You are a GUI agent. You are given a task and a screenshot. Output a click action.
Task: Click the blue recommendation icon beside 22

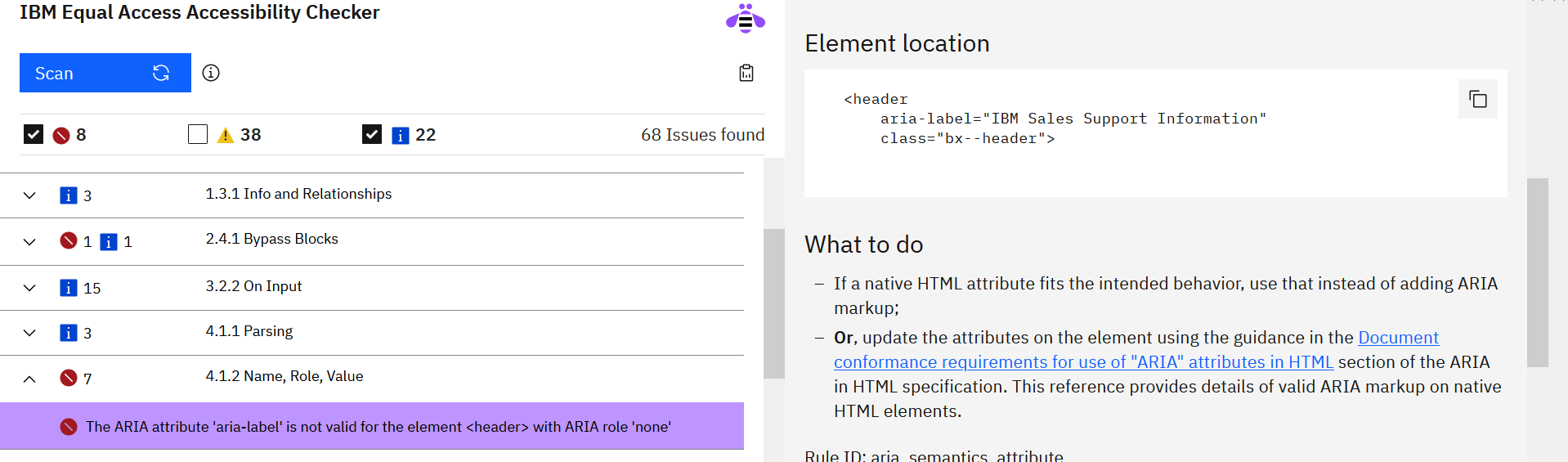(400, 135)
